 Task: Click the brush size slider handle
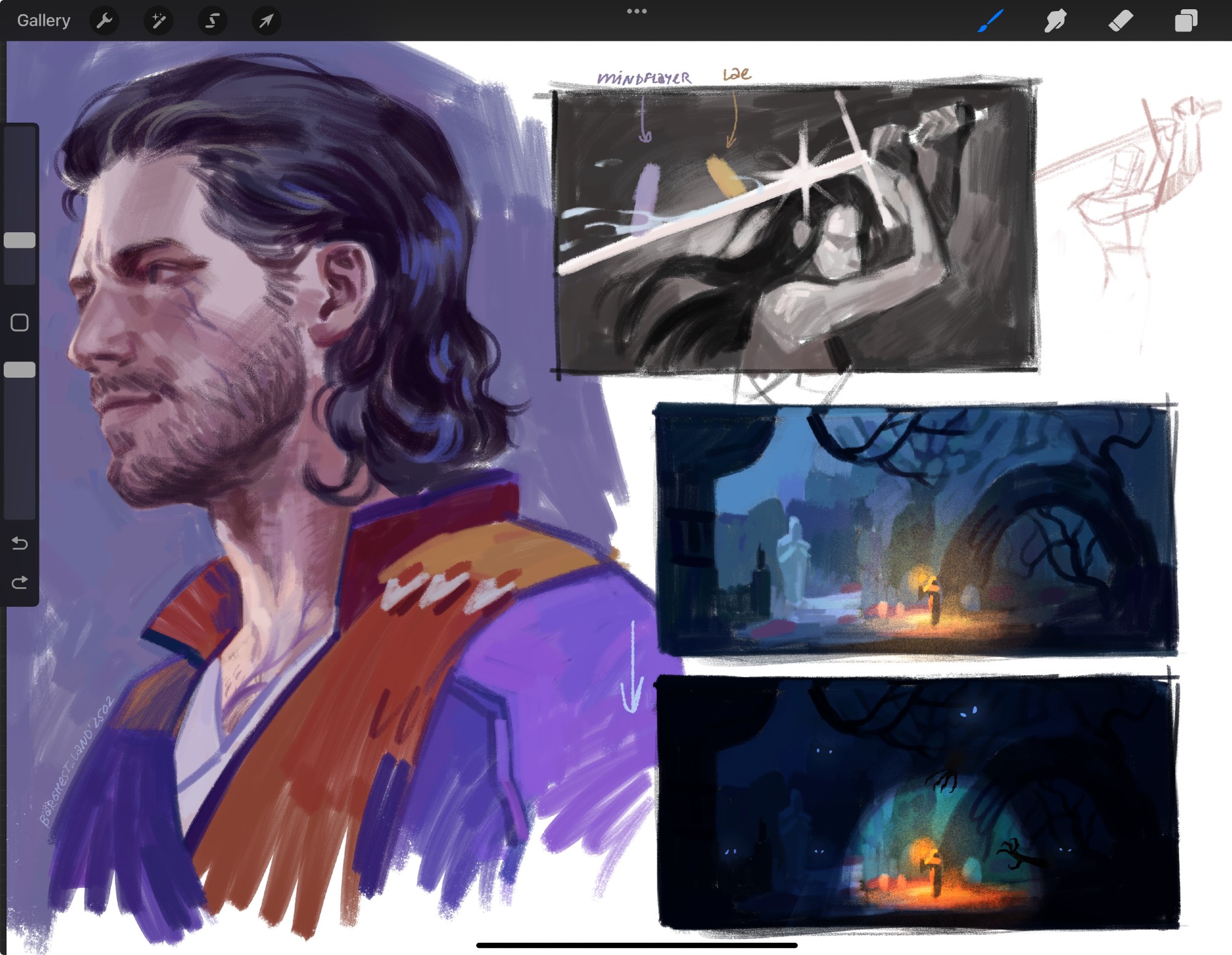point(20,240)
